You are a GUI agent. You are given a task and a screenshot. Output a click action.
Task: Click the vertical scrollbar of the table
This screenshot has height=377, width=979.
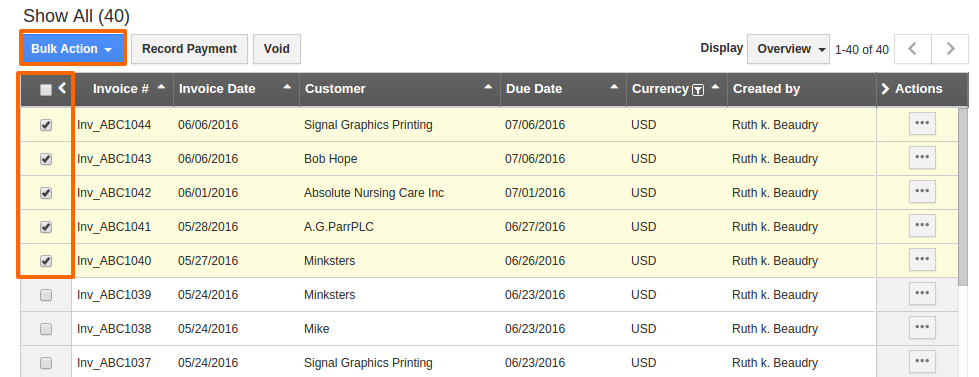(963, 193)
